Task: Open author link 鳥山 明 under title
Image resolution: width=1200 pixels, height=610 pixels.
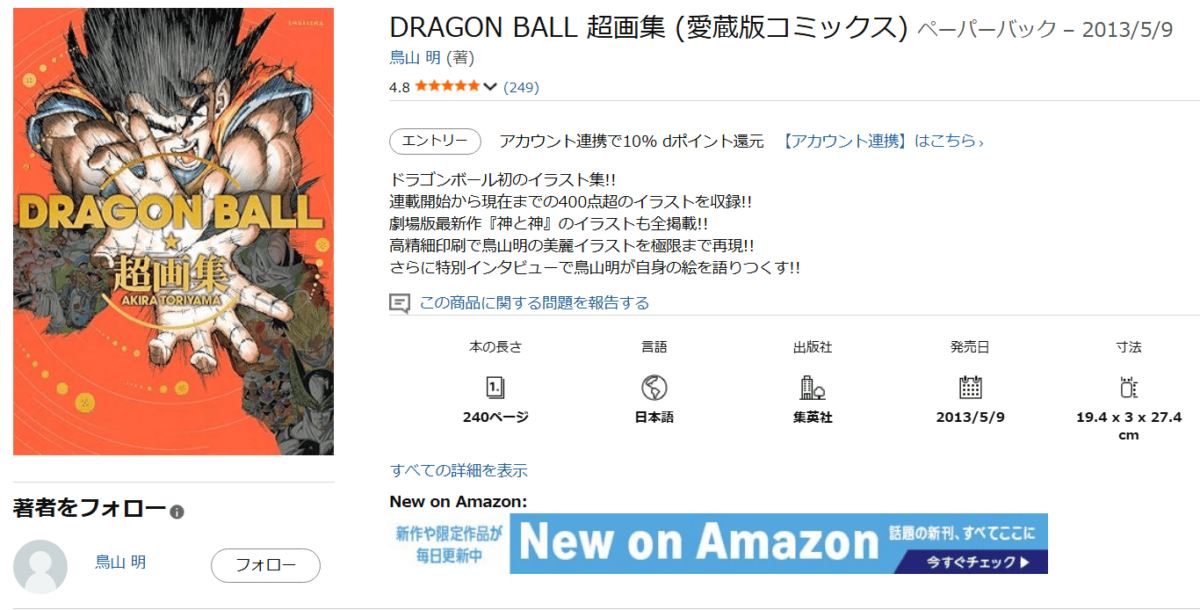Action: coord(415,58)
